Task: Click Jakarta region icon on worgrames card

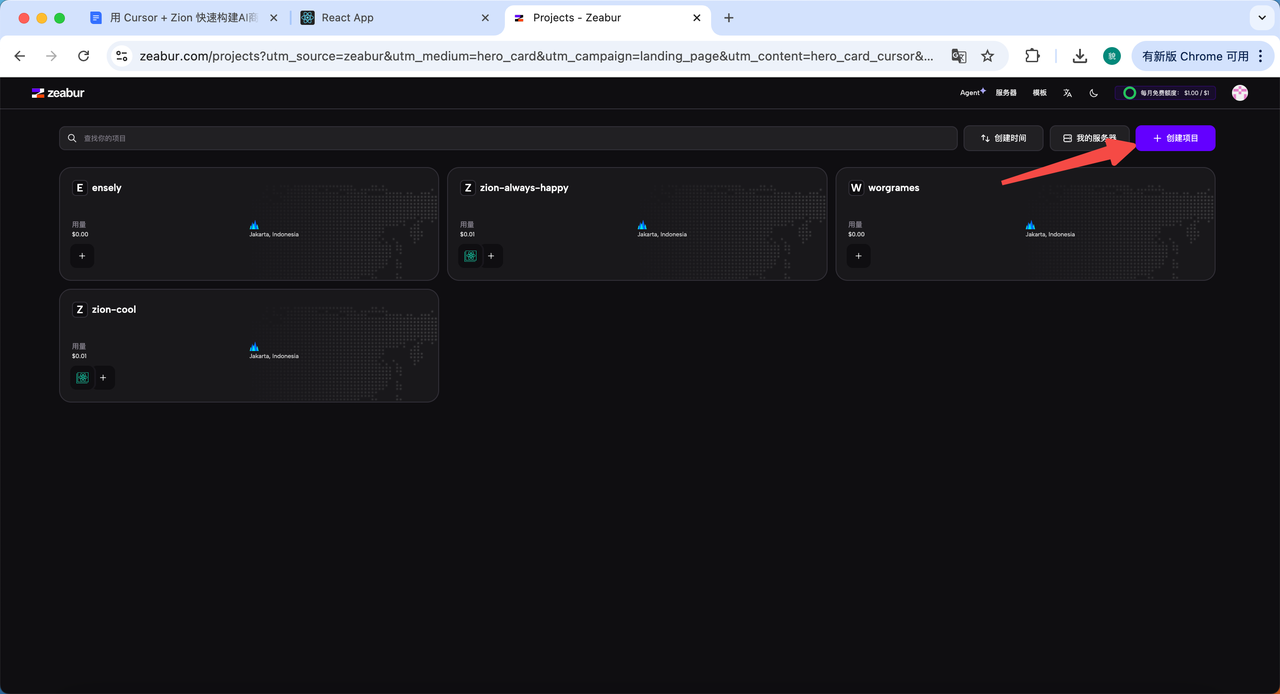Action: coord(1030,225)
